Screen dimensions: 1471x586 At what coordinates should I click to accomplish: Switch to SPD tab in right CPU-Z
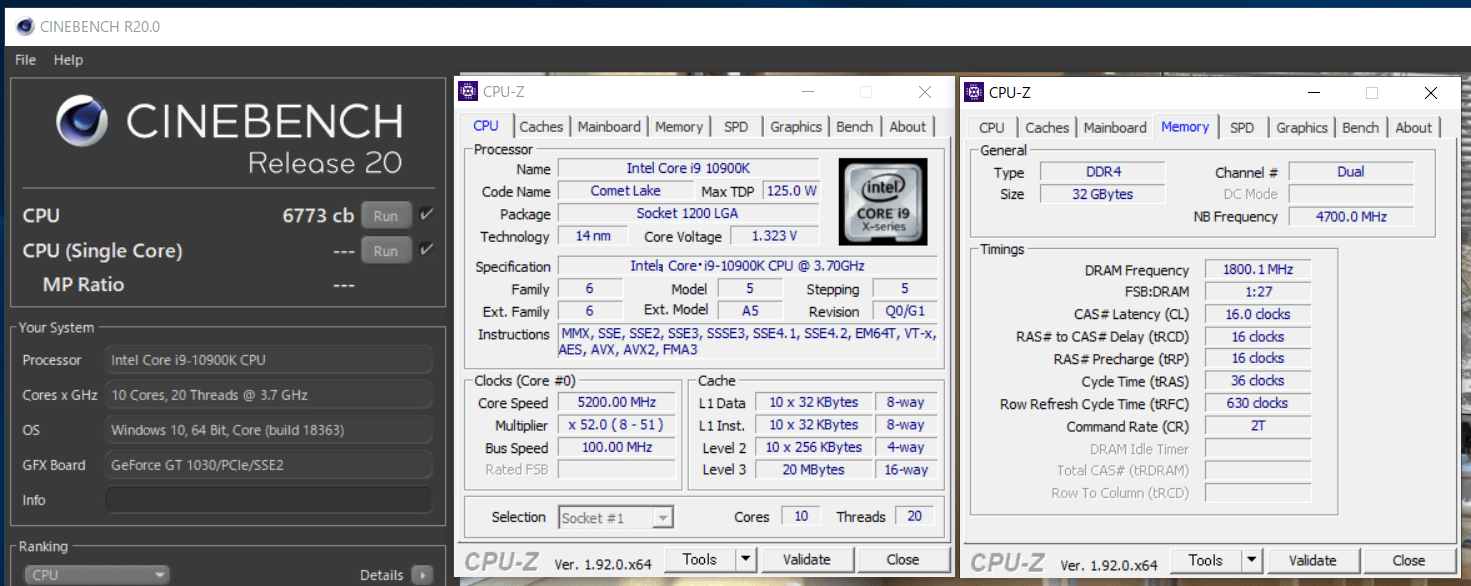1242,127
